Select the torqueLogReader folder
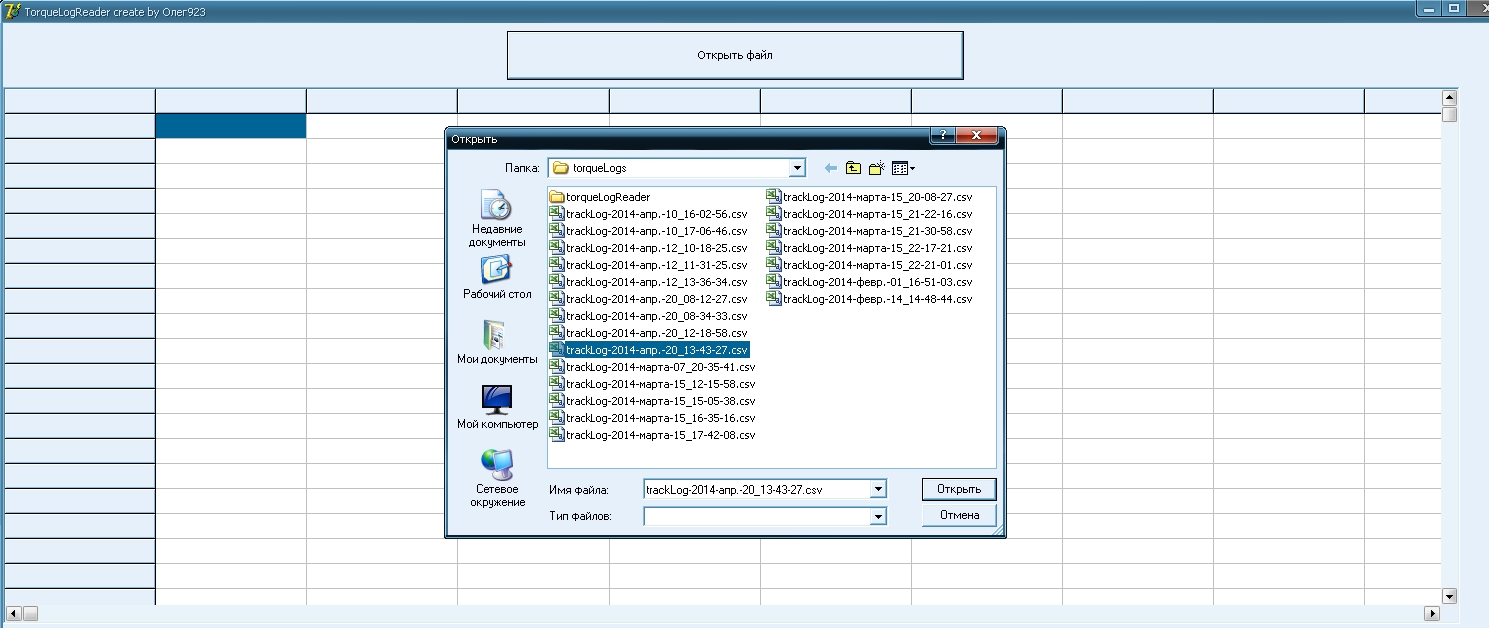 pyautogui.click(x=607, y=197)
